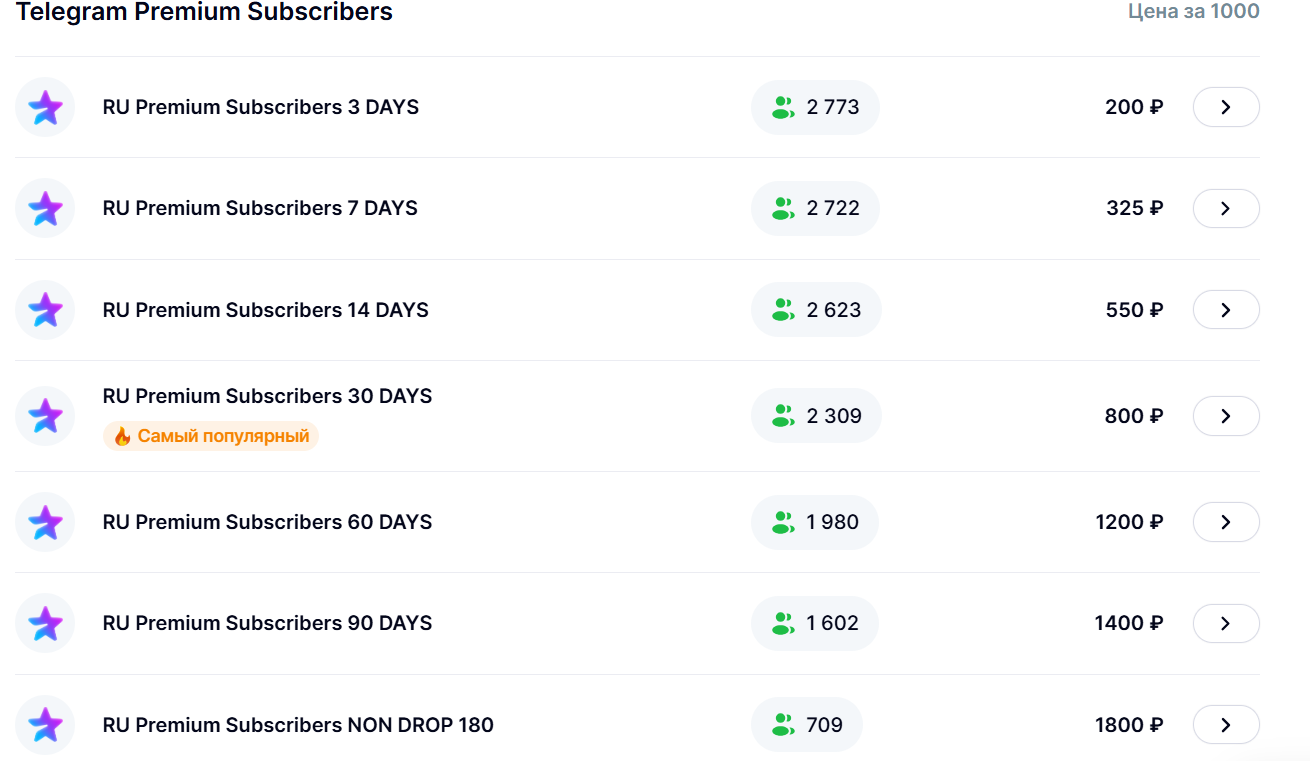Screen dimensions: 1310x761
Task: Open the NON DROP 180 arrow button
Action: tap(1226, 725)
